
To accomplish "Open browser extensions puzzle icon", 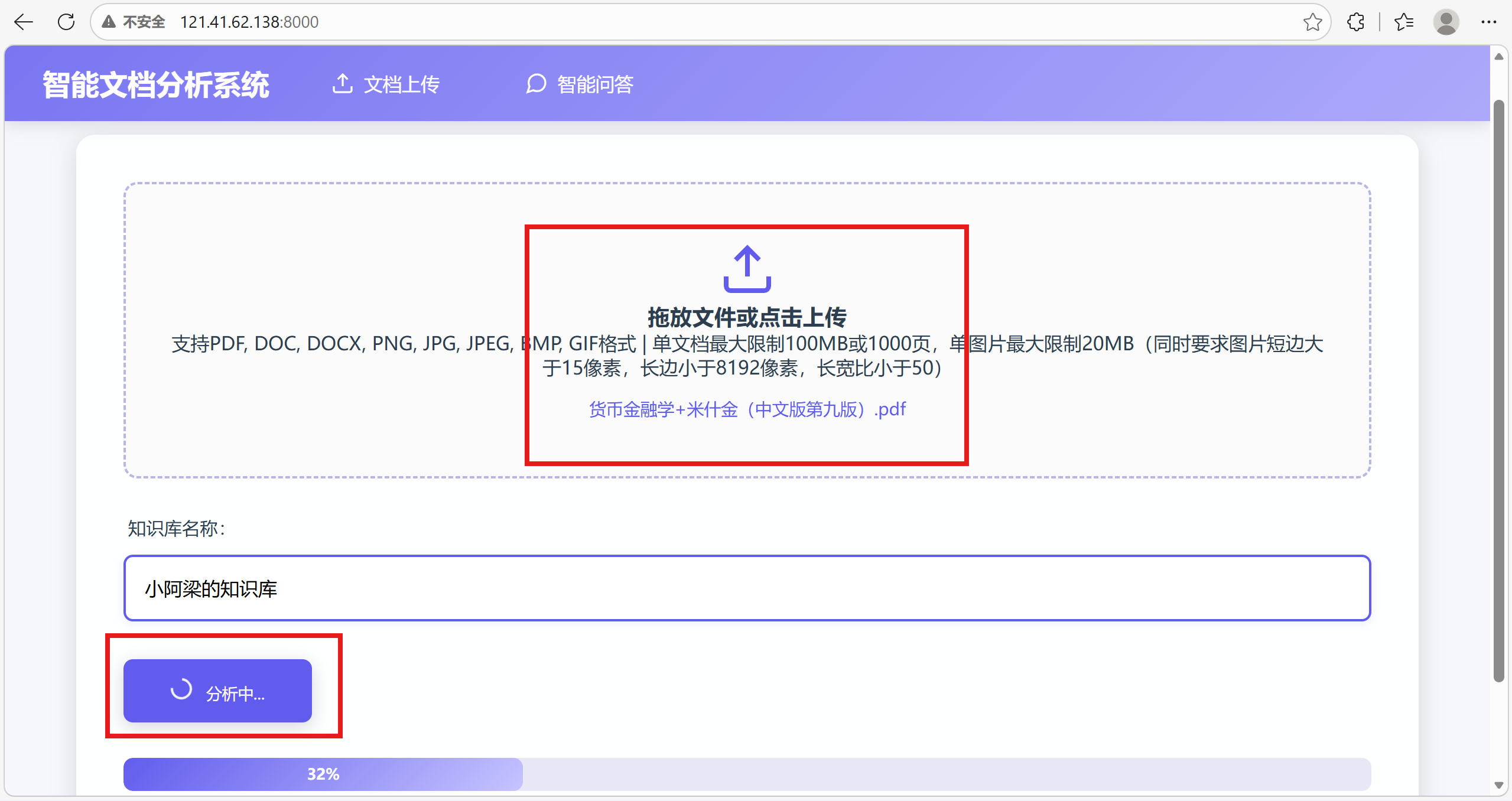I will pos(1356,22).
